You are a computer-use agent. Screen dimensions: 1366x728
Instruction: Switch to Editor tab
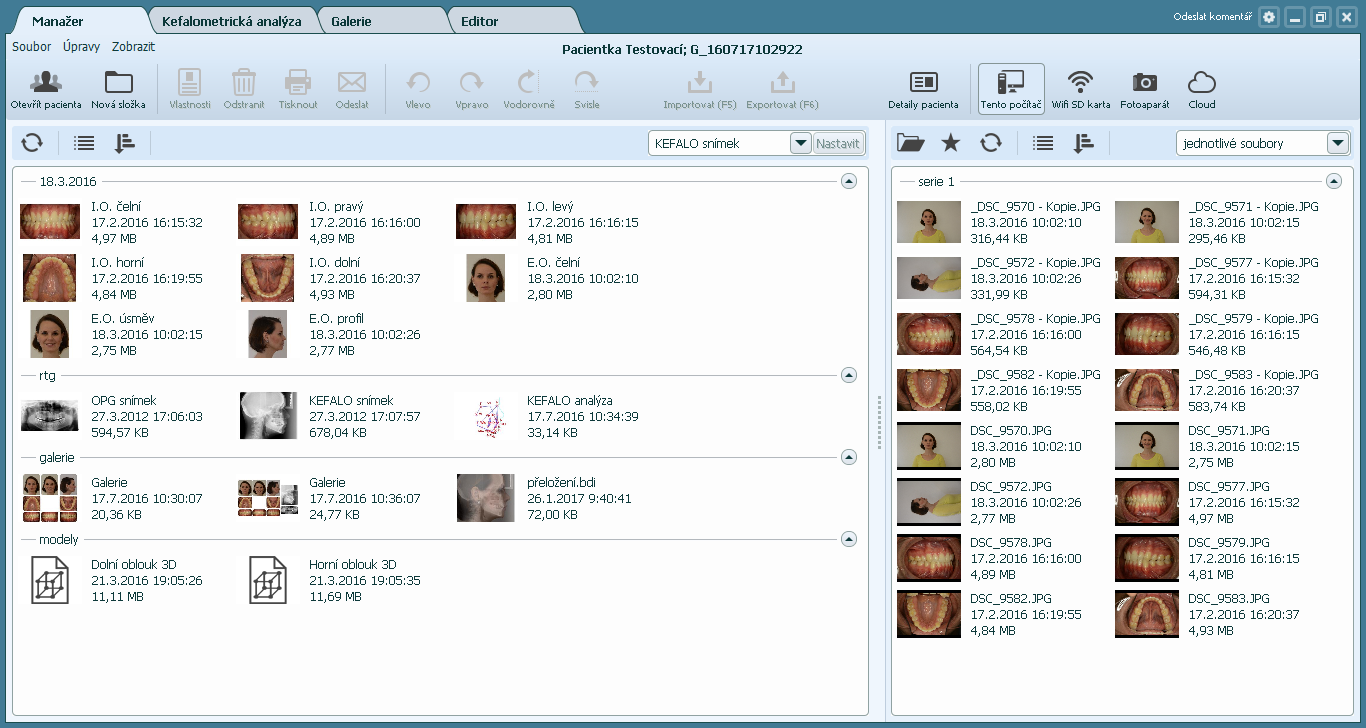click(479, 21)
